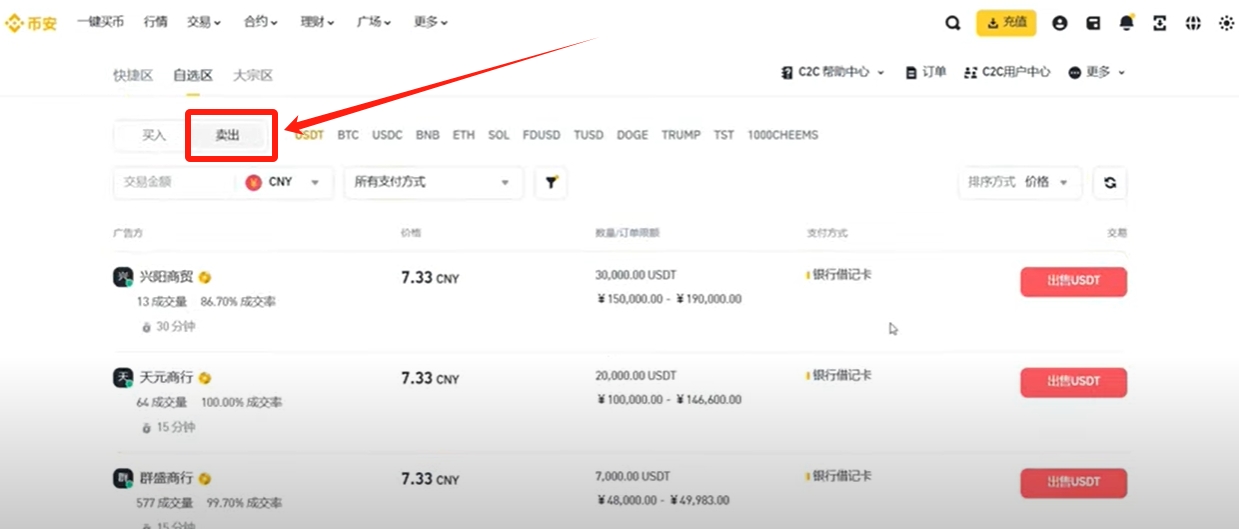Image resolution: width=1239 pixels, height=529 pixels.
Task: Click verified badge next to 群盛商行
Action: click(204, 479)
